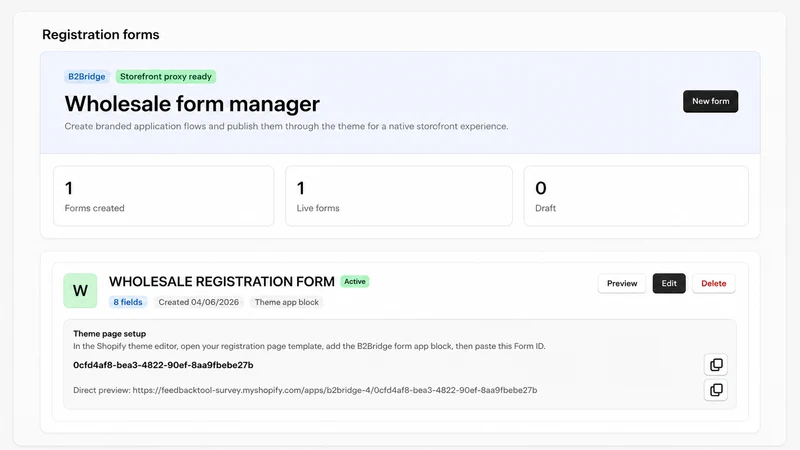Select the Active status badge

point(355,281)
